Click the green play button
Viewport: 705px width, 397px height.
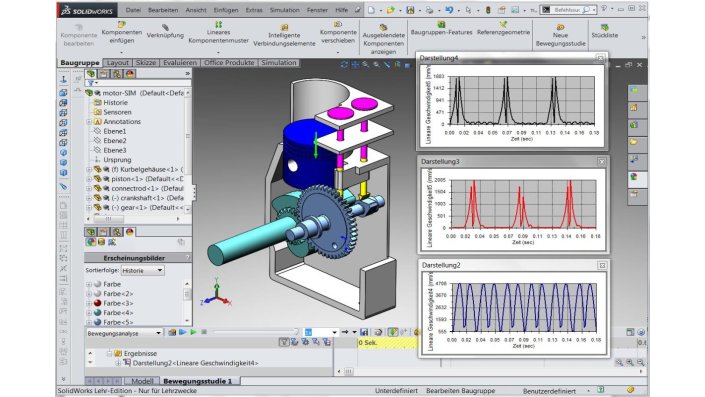pos(193,332)
